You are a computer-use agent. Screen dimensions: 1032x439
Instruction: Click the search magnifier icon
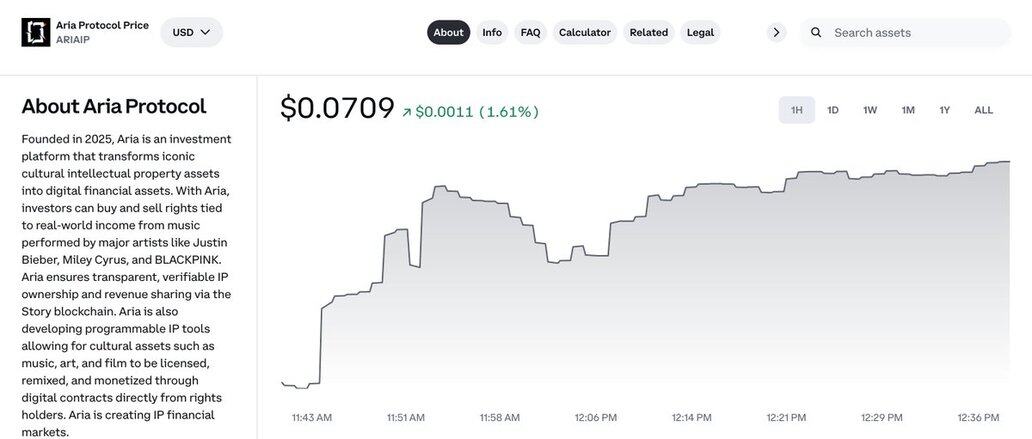(816, 32)
